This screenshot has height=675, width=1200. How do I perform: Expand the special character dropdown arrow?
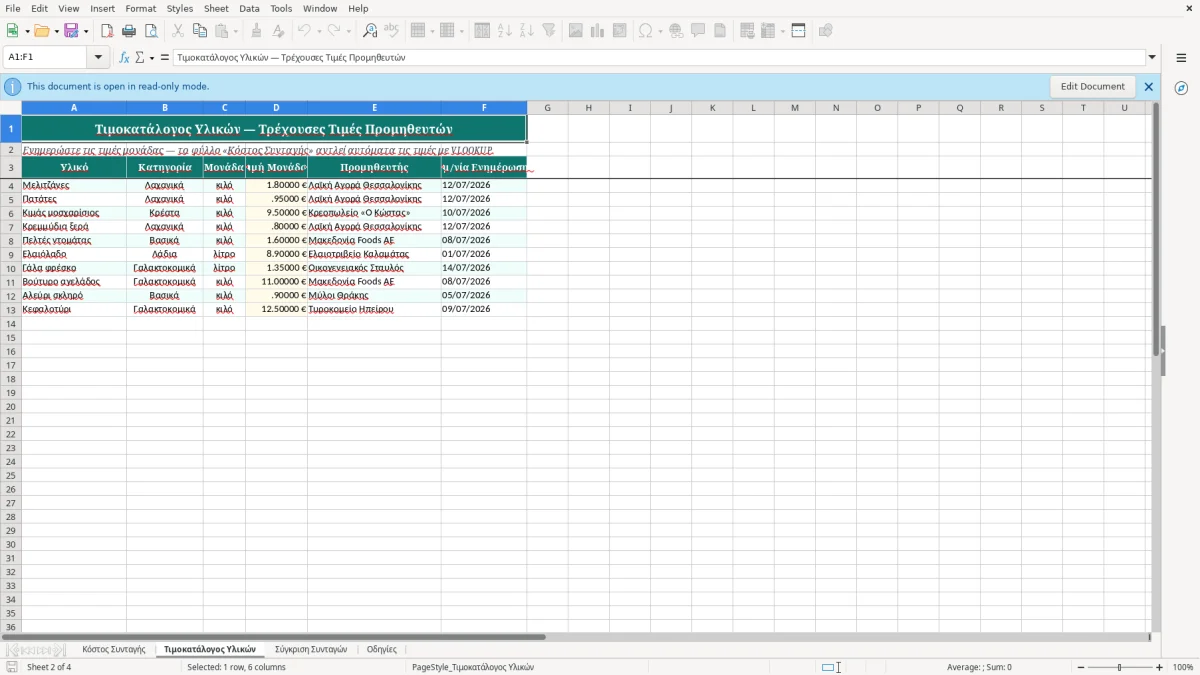coord(660,31)
